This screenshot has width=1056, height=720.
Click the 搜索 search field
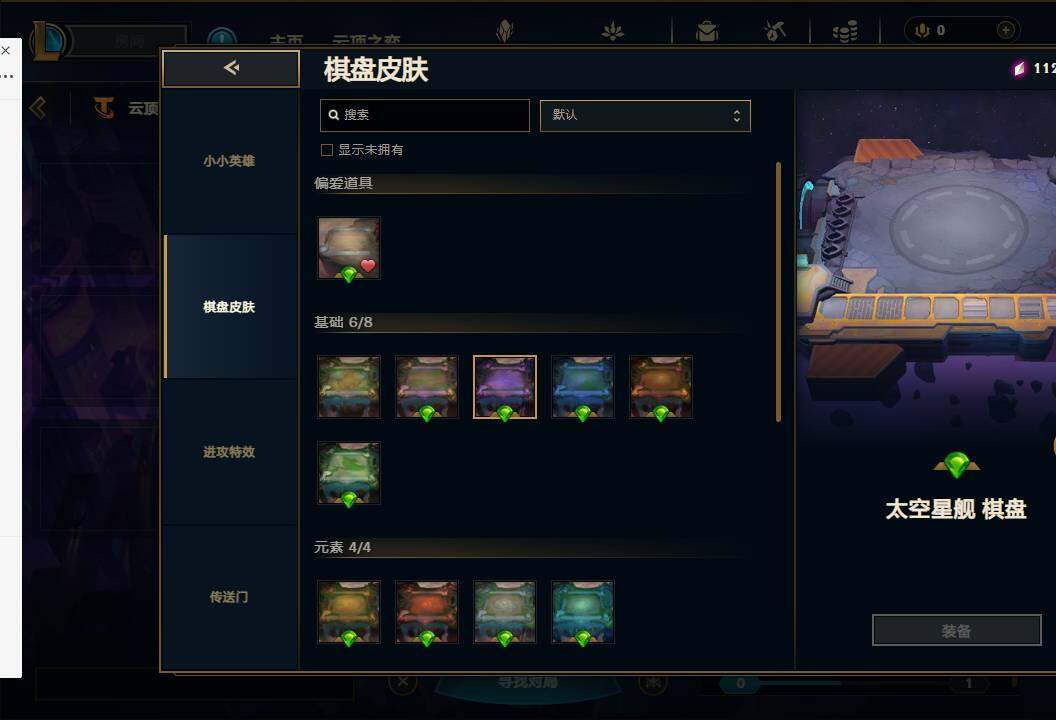click(425, 116)
